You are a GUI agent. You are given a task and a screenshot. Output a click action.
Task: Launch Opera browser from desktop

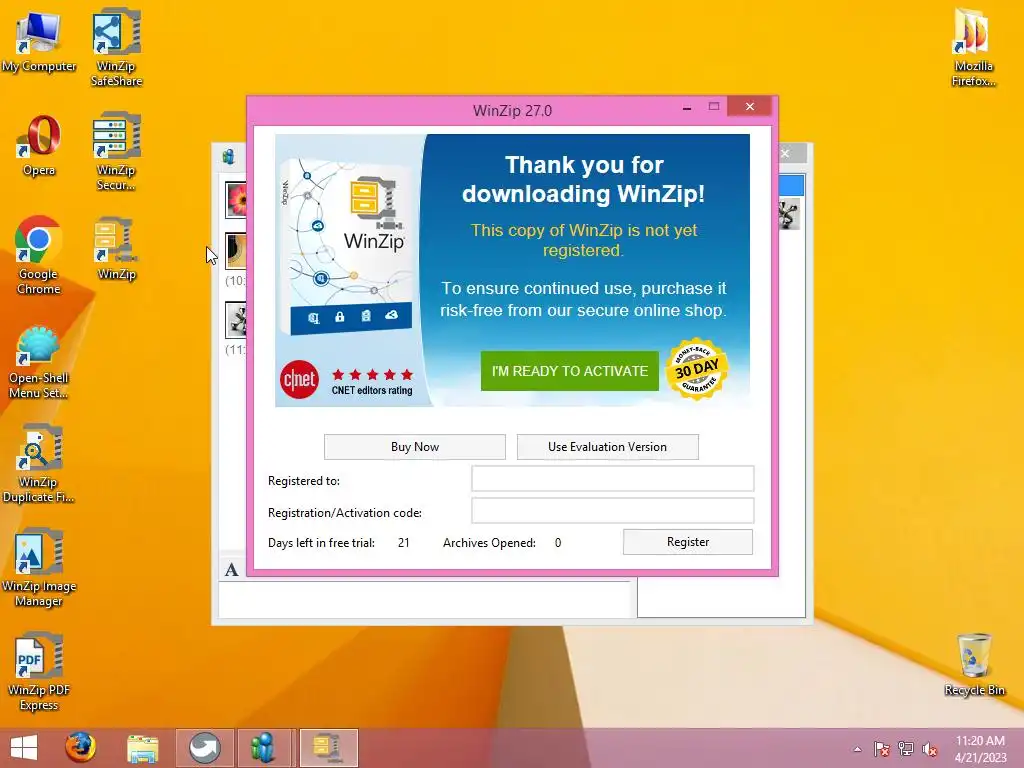39,145
